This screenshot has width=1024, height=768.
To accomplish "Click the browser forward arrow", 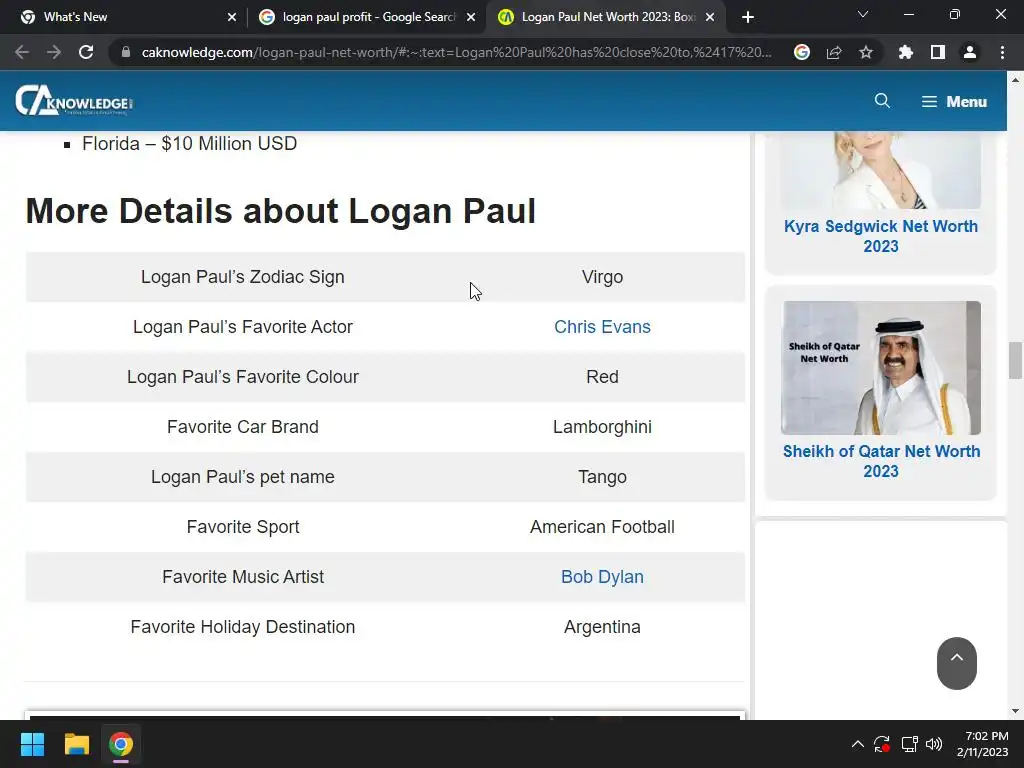I will point(54,52).
